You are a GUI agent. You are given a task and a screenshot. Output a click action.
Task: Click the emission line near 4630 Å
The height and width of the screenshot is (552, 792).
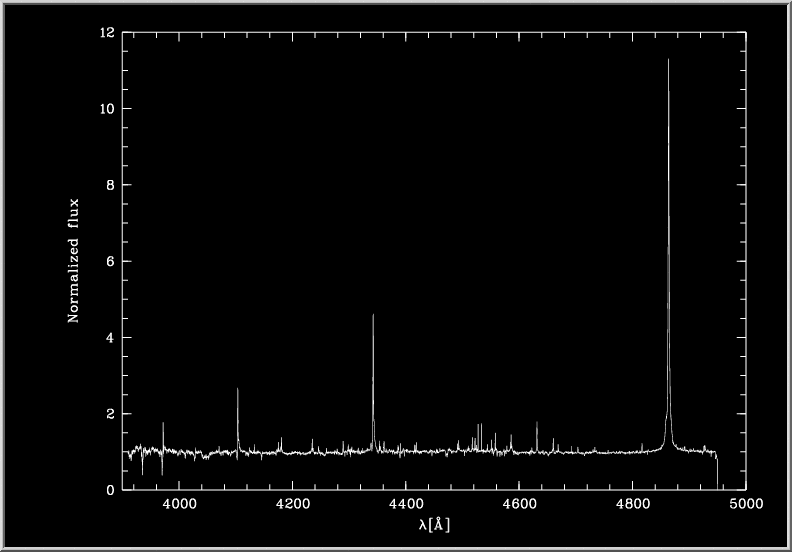(537, 424)
